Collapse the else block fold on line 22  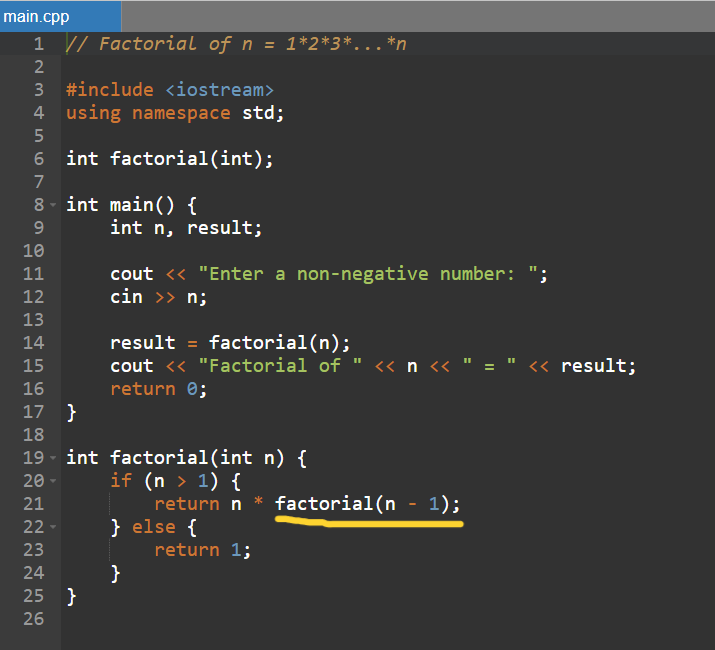click(x=53, y=527)
